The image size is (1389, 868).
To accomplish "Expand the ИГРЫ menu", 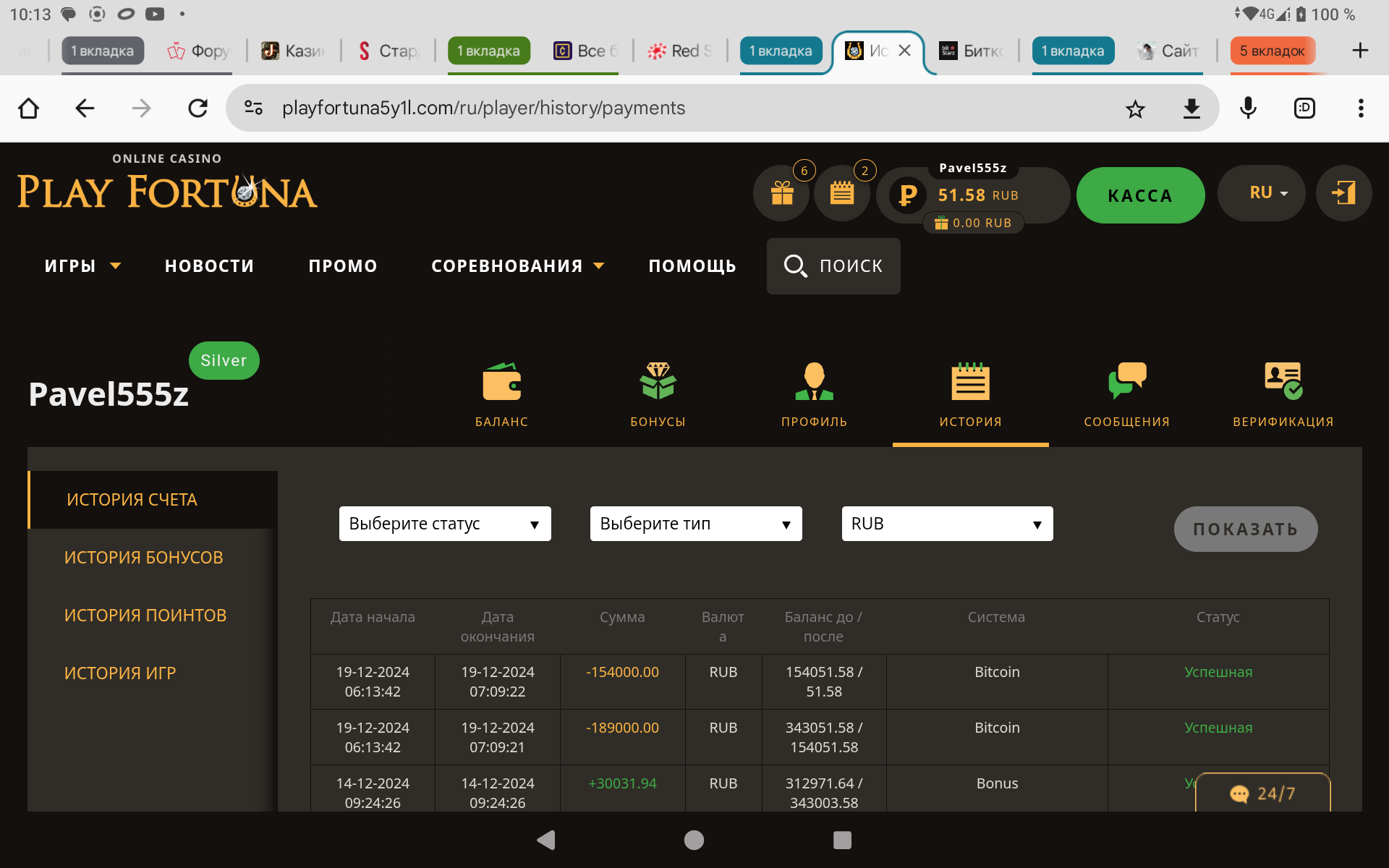I will pos(82,266).
